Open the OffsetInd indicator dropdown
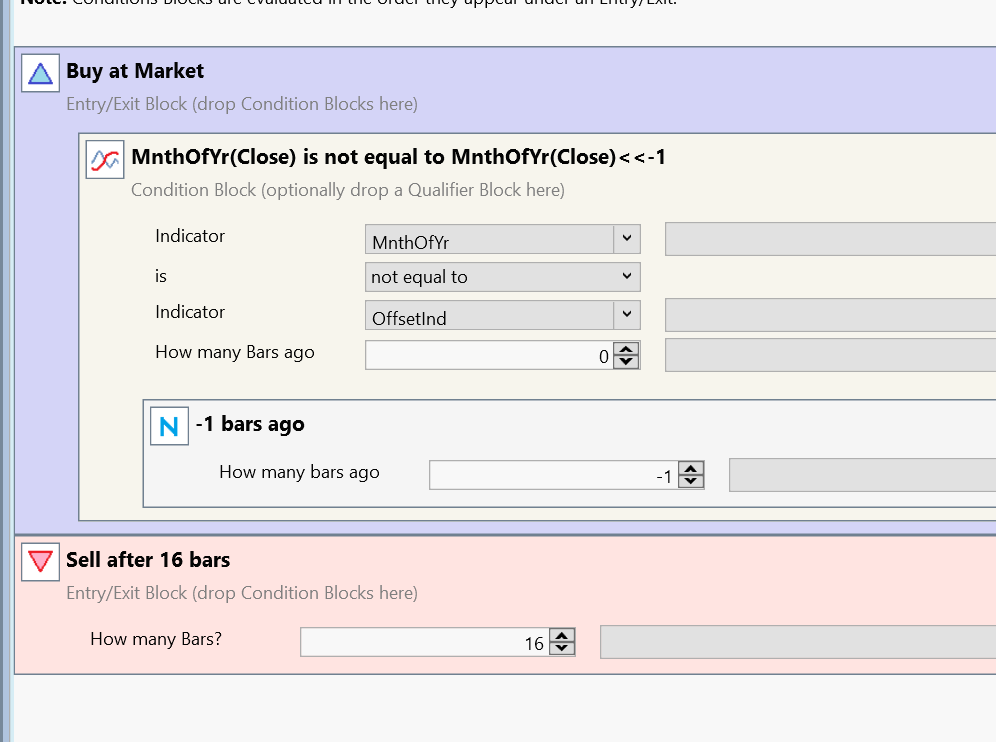Screen dimensions: 996x742 [626, 315]
